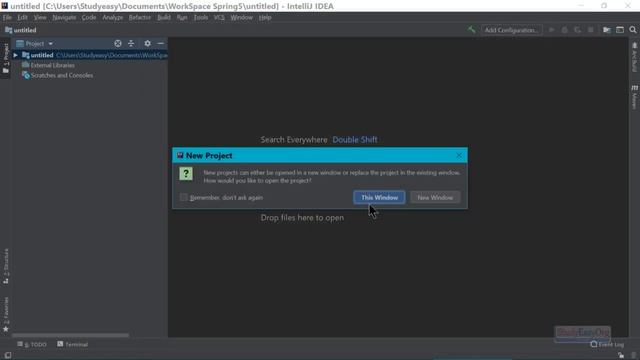Open the Edit menu
This screenshot has height=360, width=640.
point(22,18)
